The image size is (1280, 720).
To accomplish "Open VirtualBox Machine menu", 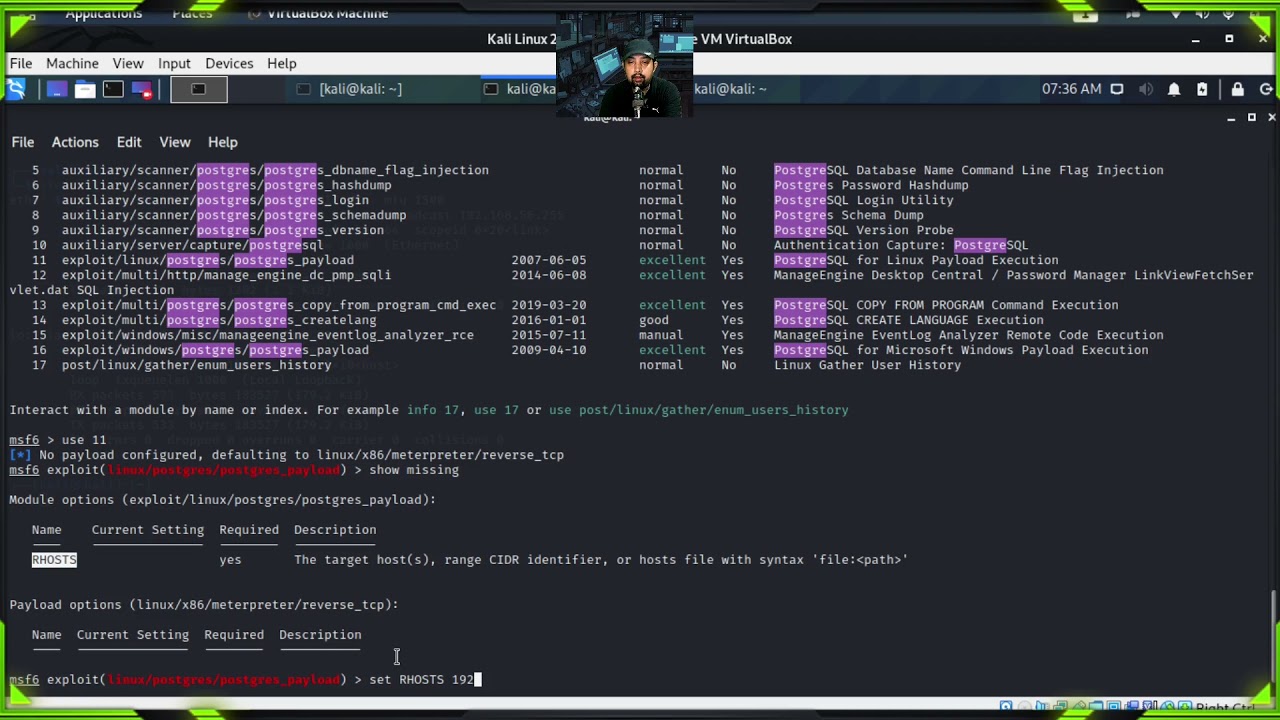I will 72,63.
